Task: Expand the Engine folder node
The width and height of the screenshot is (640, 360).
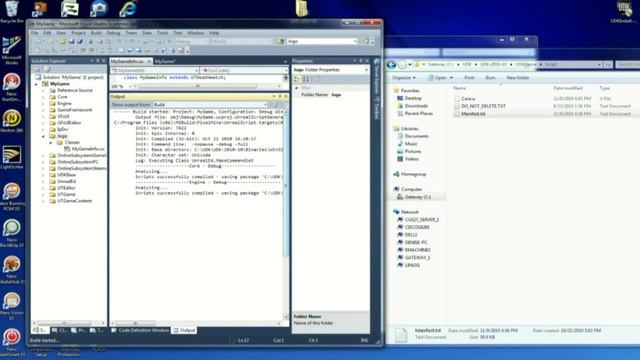Action: [x=43, y=103]
